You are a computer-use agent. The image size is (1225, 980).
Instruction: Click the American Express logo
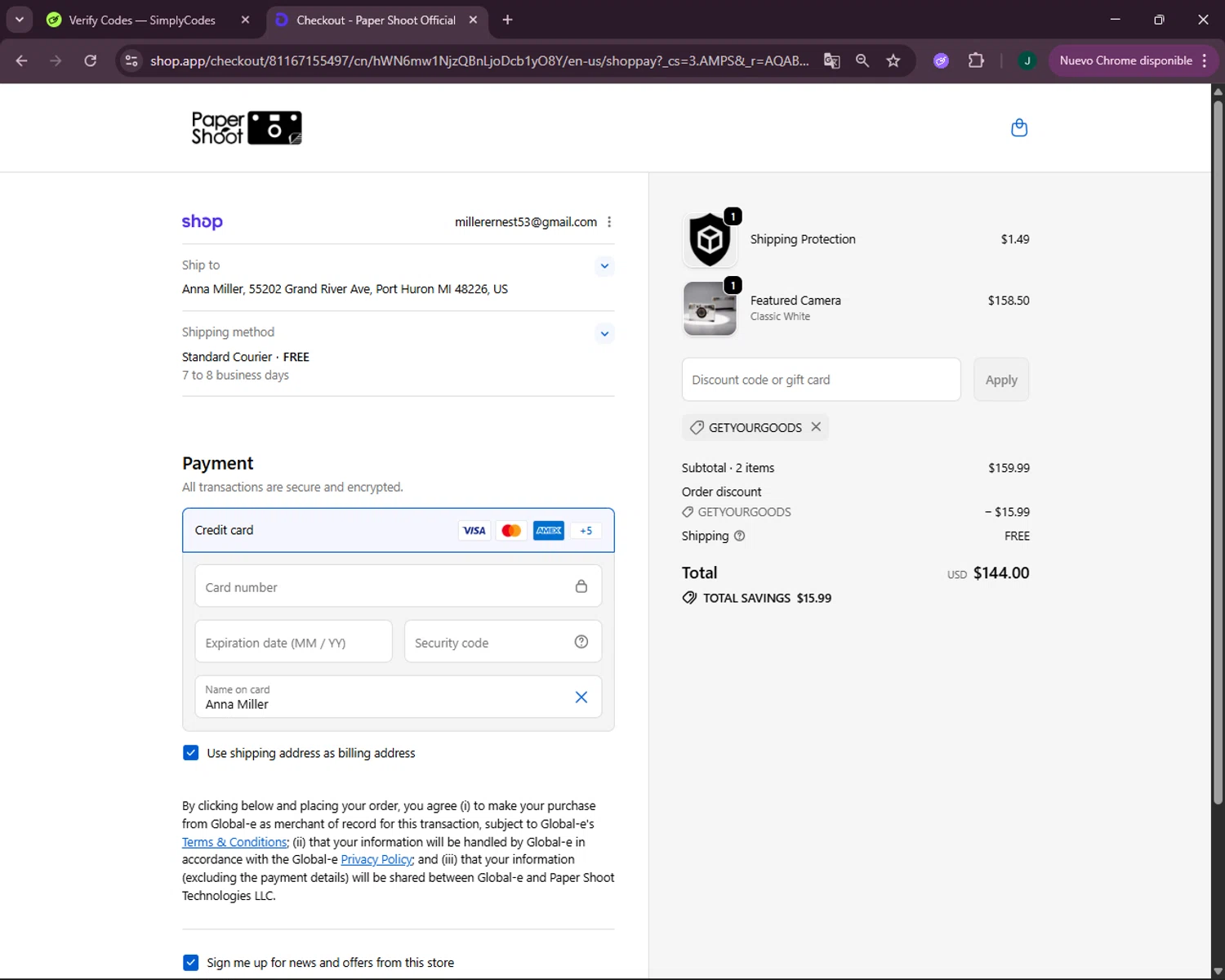pyautogui.click(x=549, y=530)
